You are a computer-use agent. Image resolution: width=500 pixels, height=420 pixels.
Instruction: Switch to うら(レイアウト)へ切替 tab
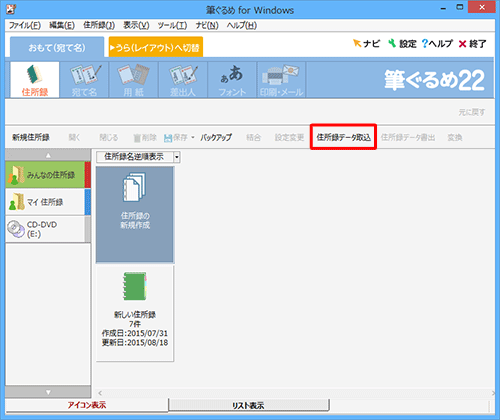point(156,47)
